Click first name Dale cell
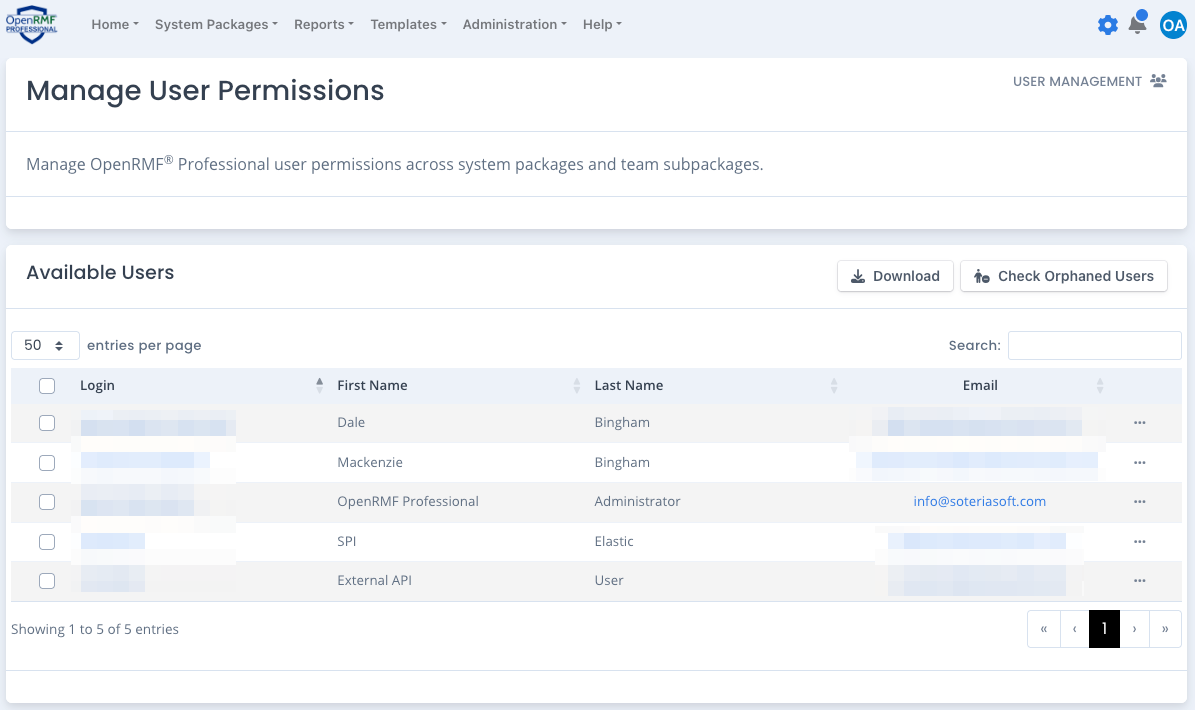The width and height of the screenshot is (1195, 710). (x=351, y=423)
